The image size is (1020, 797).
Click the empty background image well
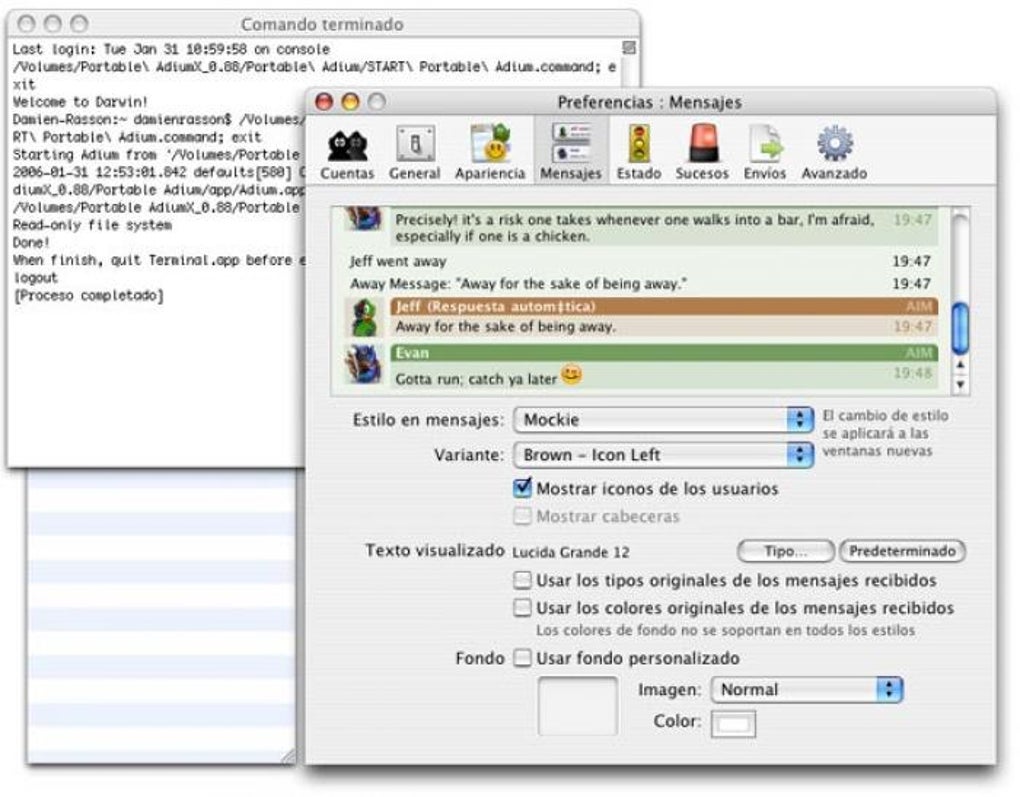(x=578, y=706)
